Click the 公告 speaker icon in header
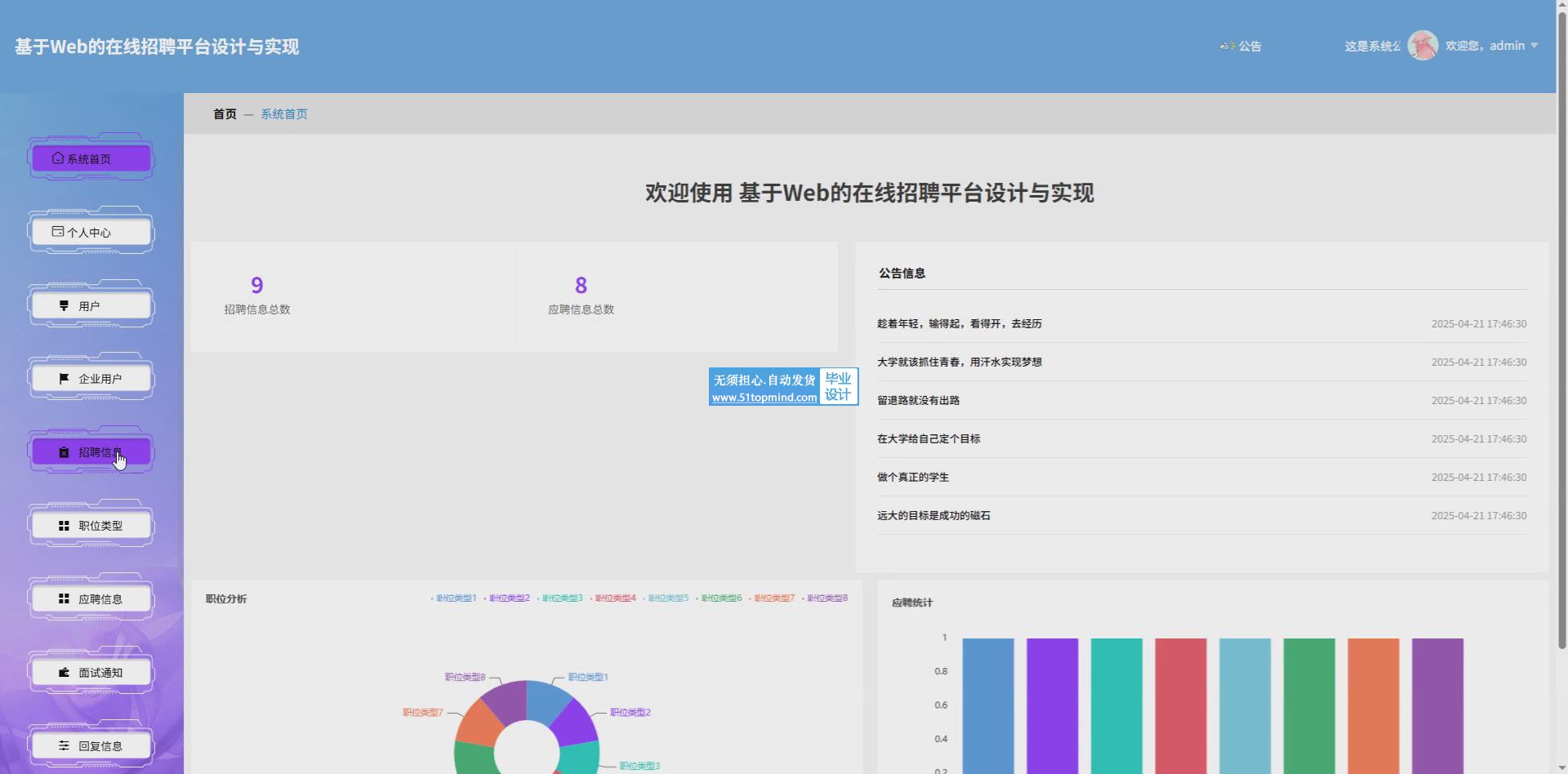The height and width of the screenshot is (774, 1568). coord(1227,47)
